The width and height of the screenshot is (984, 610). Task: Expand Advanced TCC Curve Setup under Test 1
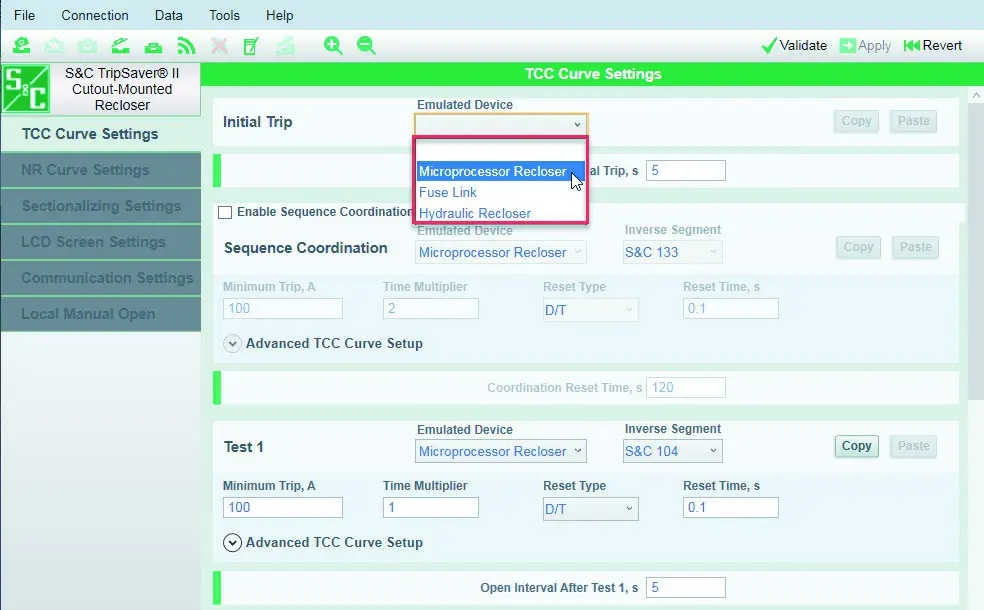[232, 542]
